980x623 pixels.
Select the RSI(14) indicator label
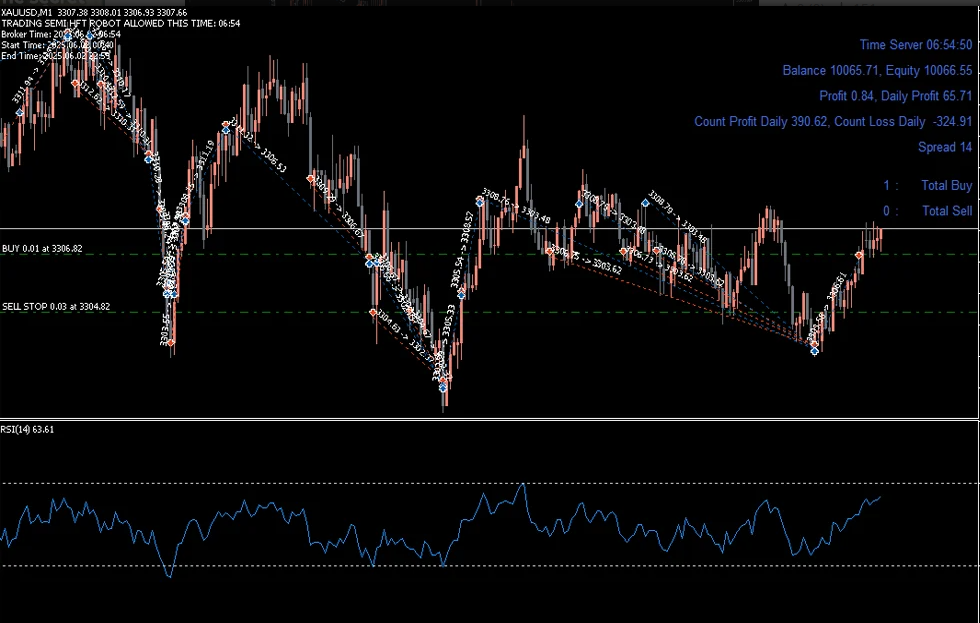(28, 429)
